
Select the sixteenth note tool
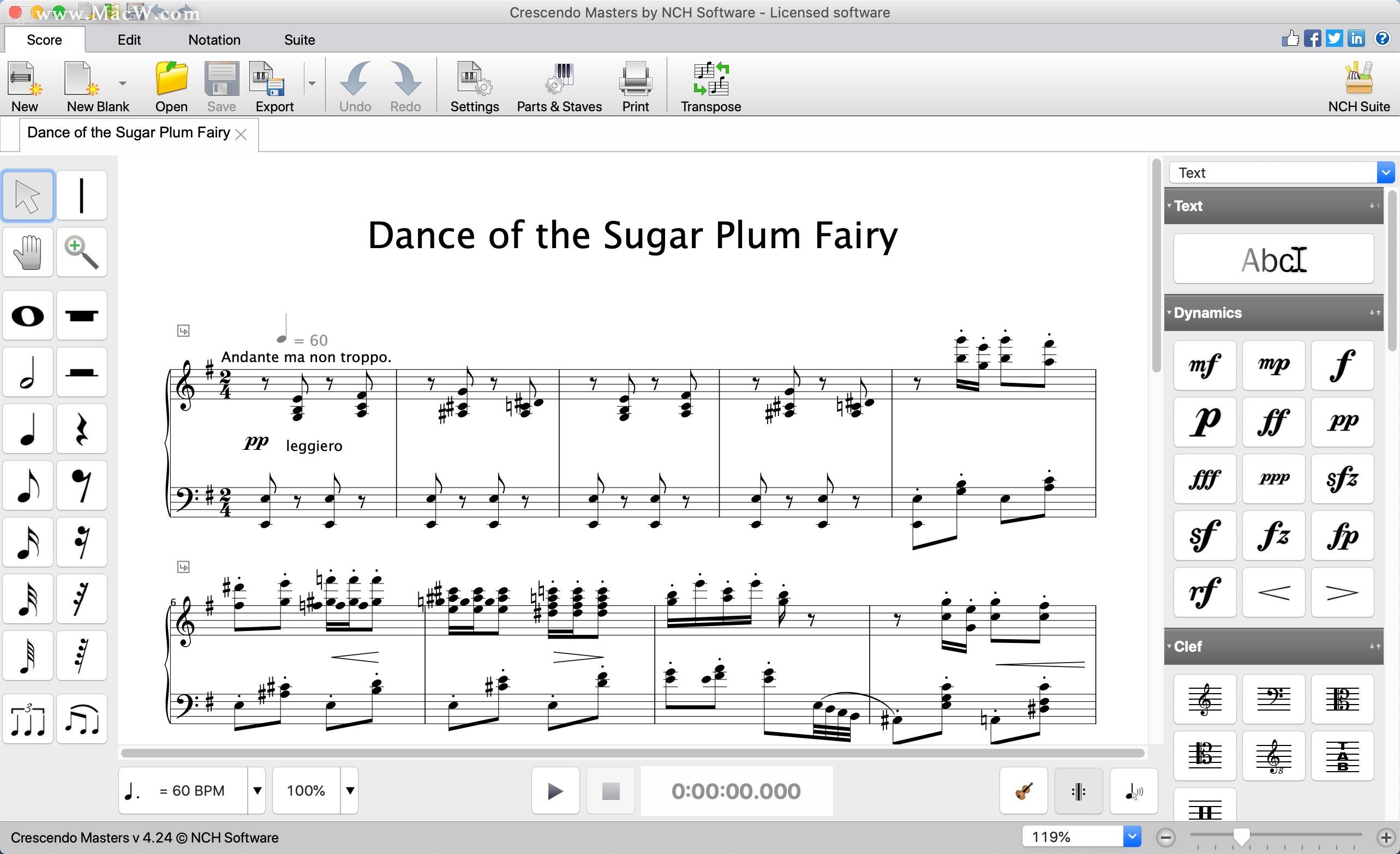click(28, 542)
